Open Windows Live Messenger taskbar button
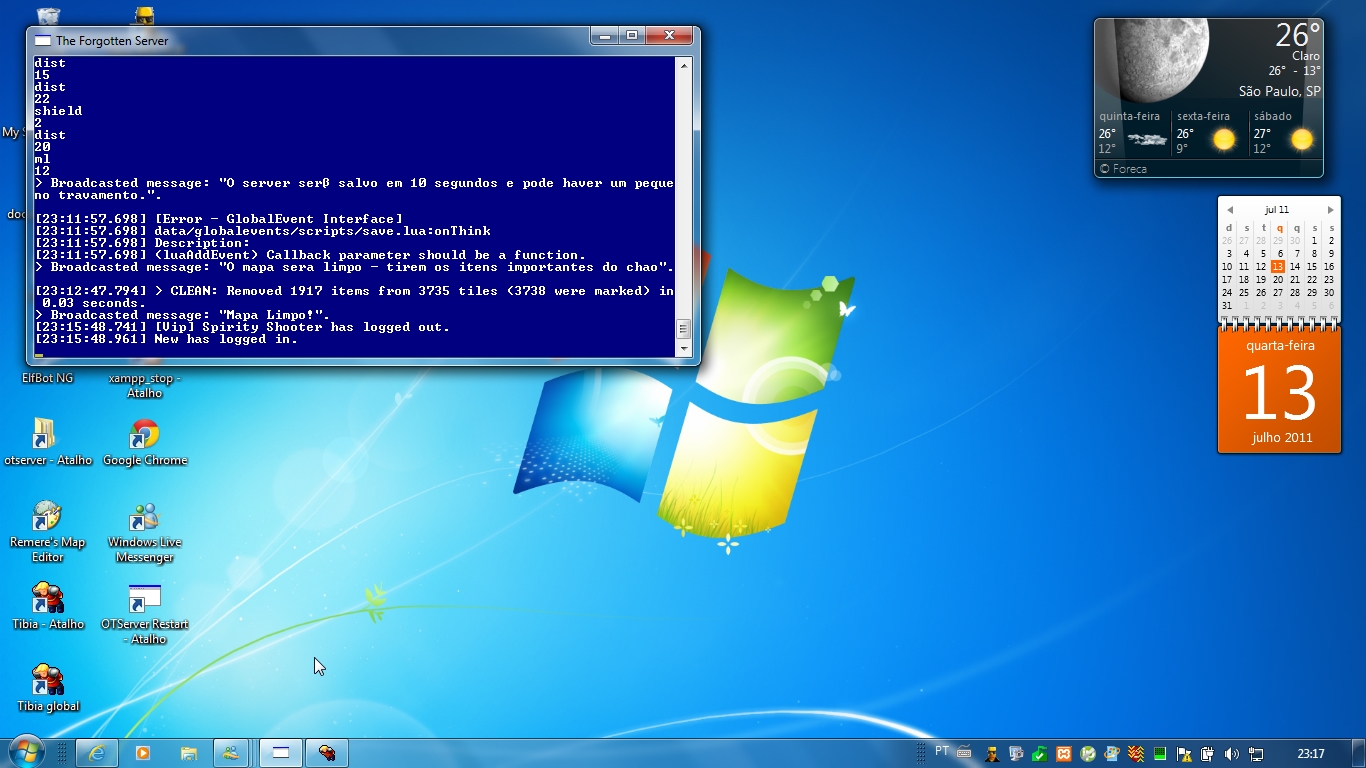1366x768 pixels. tap(231, 753)
